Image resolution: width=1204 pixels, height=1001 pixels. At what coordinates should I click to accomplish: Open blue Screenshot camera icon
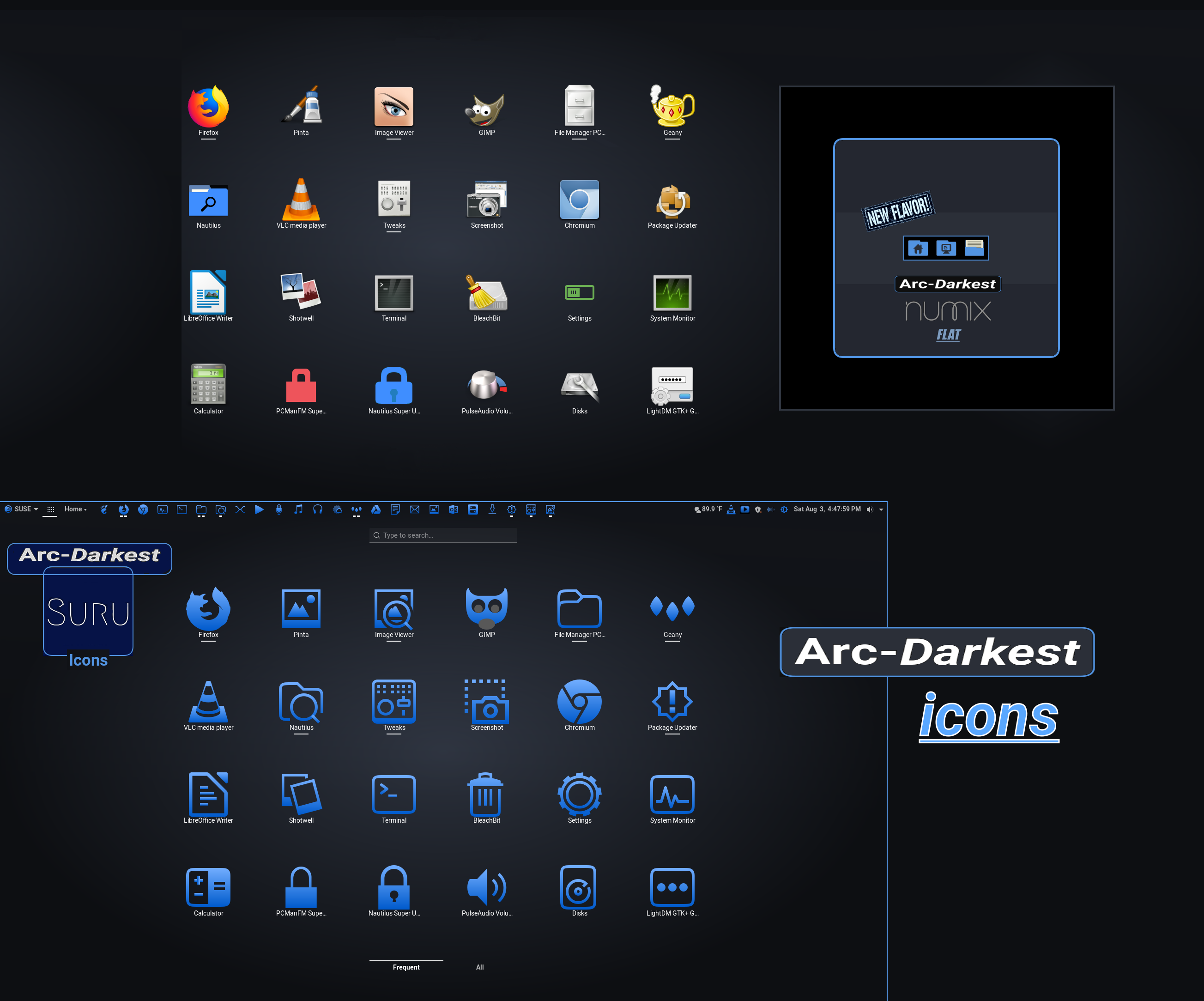coord(487,701)
